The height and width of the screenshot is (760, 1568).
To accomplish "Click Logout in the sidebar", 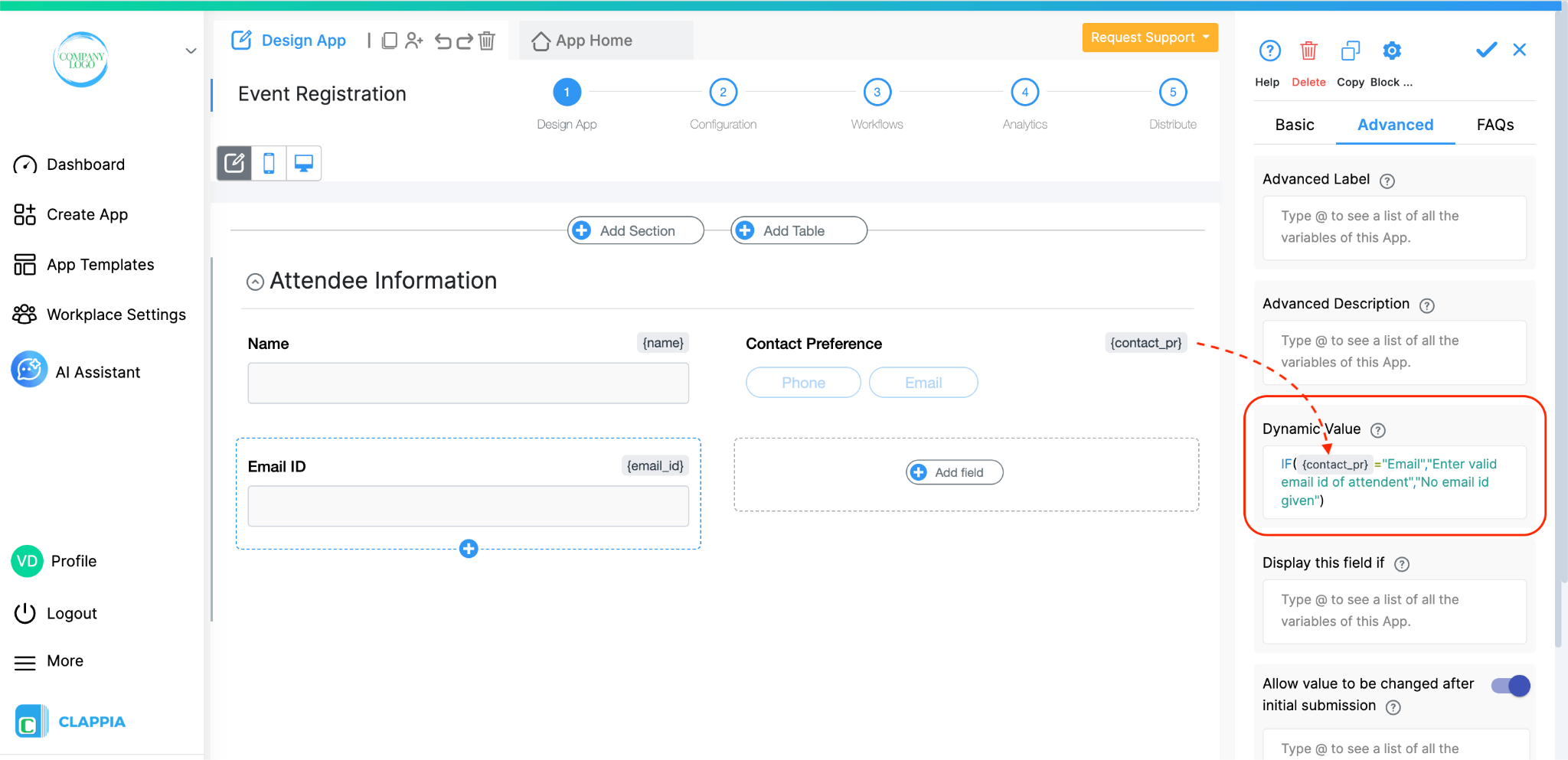I will pos(55,613).
